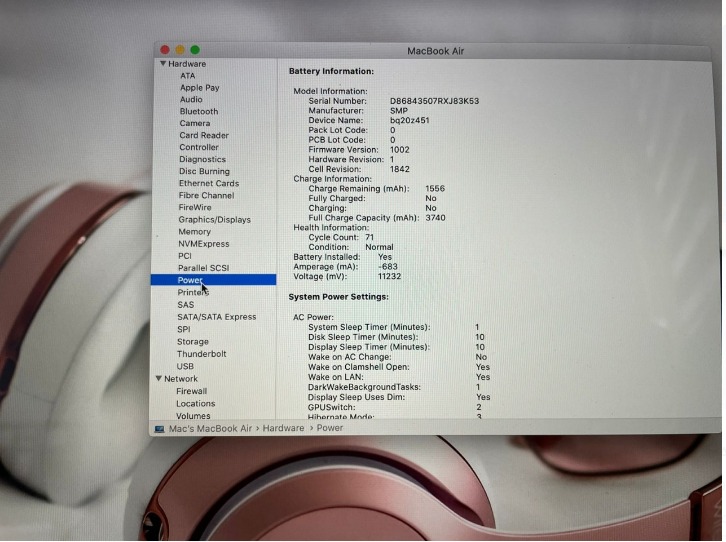Click Firmware Version value 1002

(400, 150)
